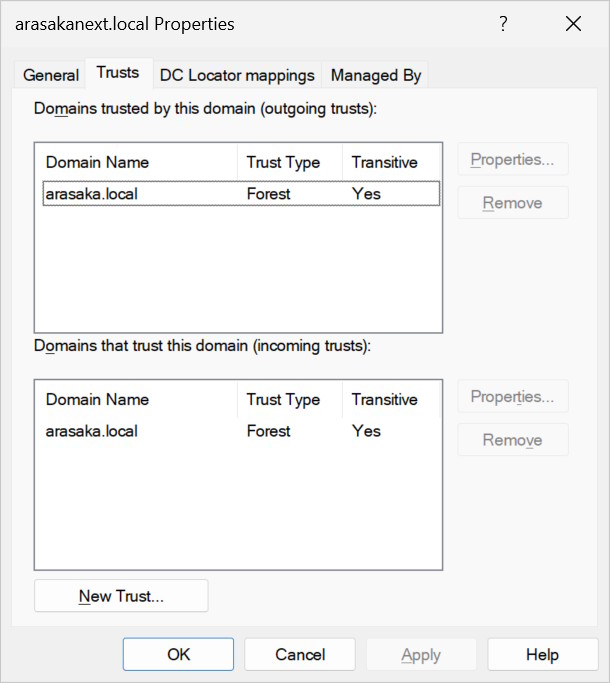Sort incoming trusts by Domain Name header
Image resolution: width=610 pixels, height=683 pixels.
point(97,399)
